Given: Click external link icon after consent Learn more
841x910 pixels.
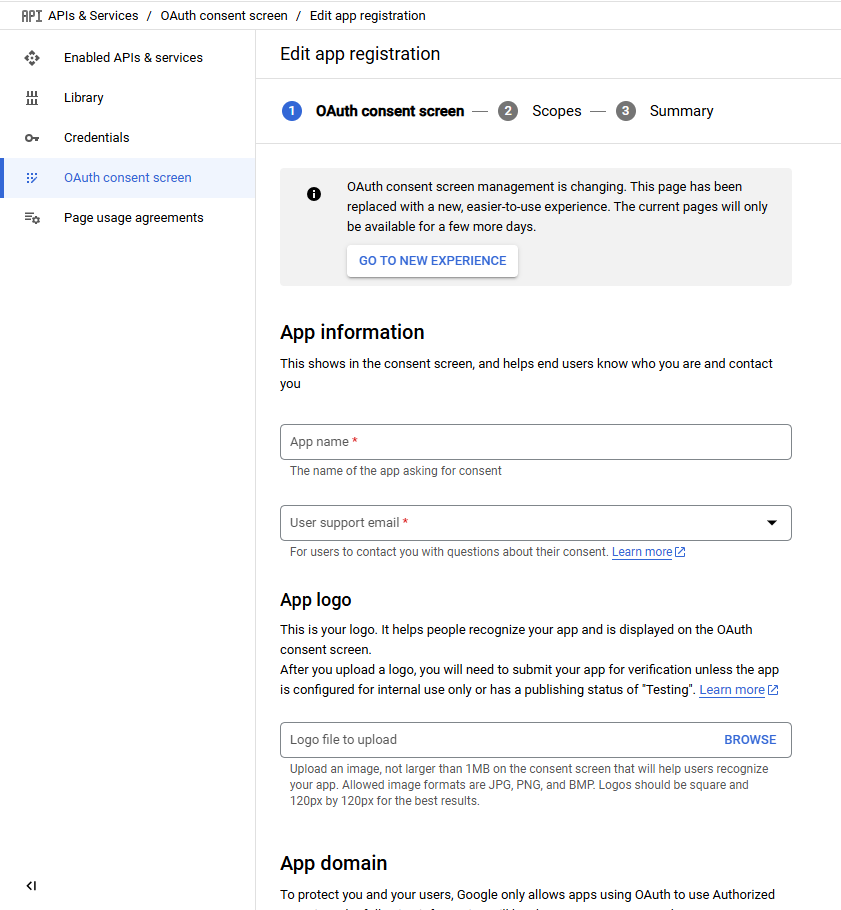Looking at the screenshot, I should point(680,552).
